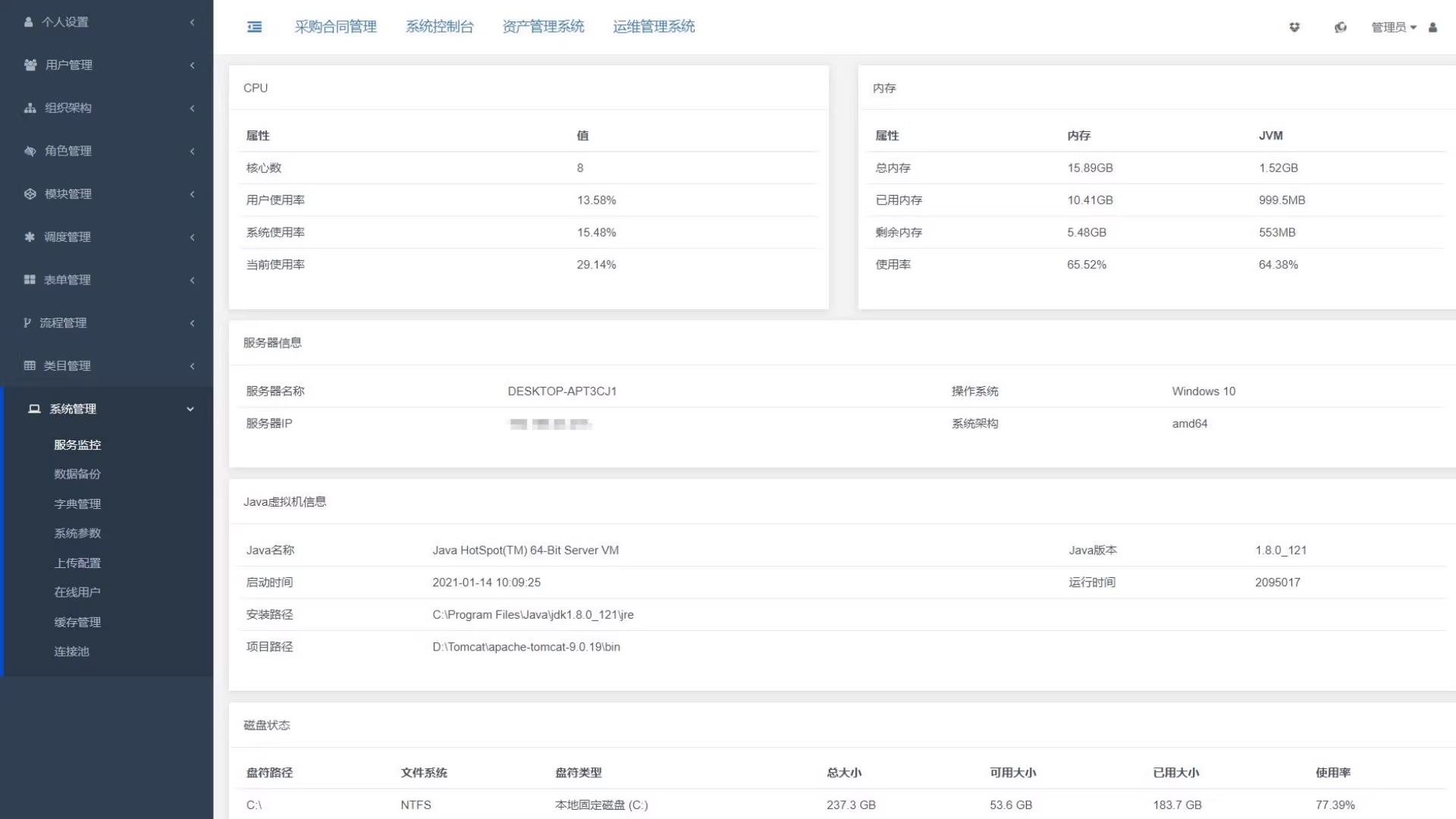The width and height of the screenshot is (1456, 819).
Task: Select the 缓存管理 submenu entry
Action: (x=77, y=622)
